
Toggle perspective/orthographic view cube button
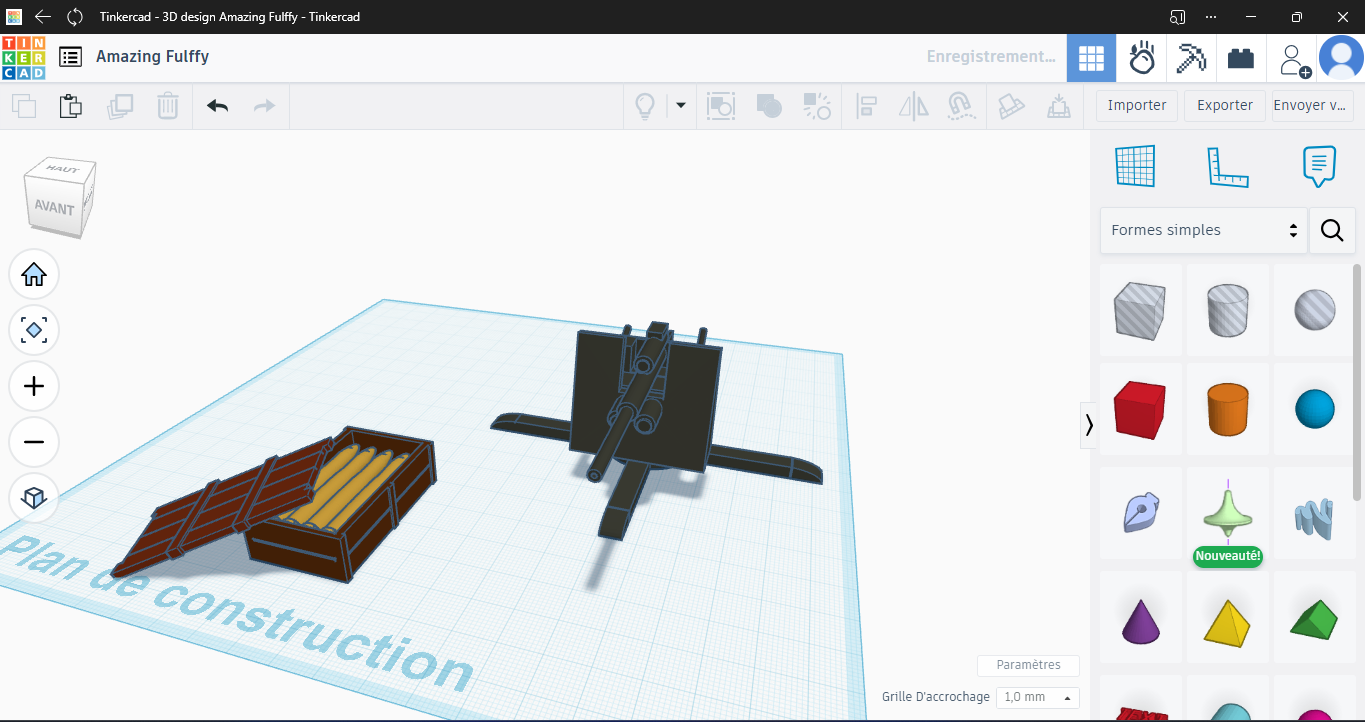[34, 498]
